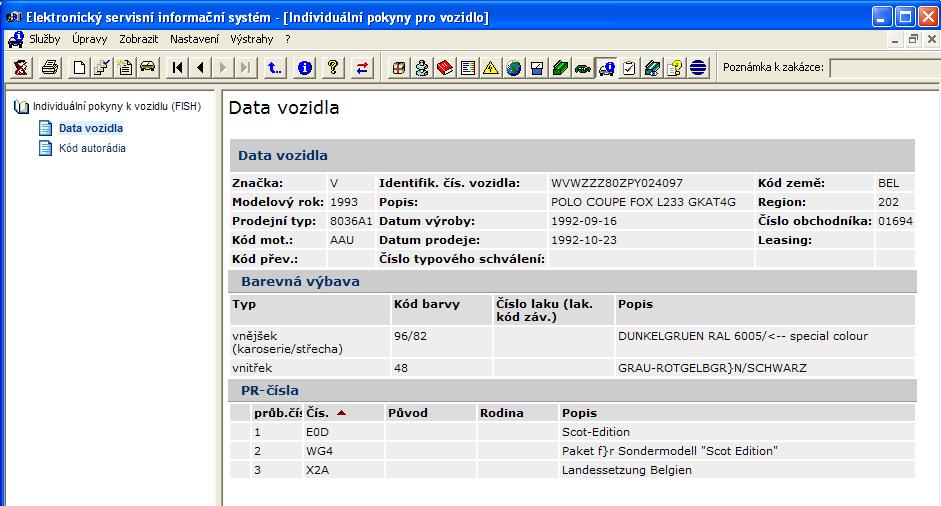Click the red-blue swap arrows icon

coord(362,68)
